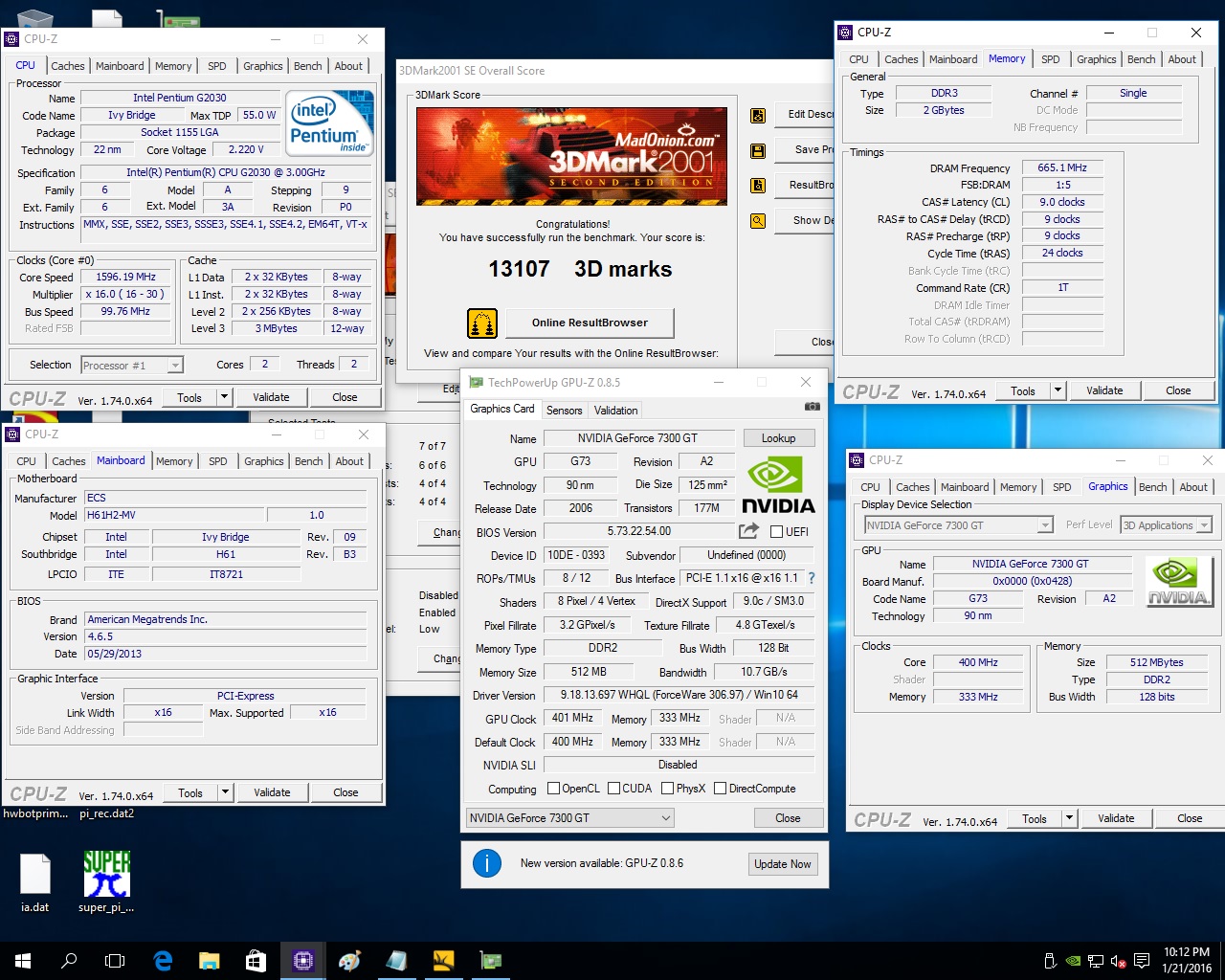Click the muted volume icon in system tray
1225x980 pixels.
point(1118,961)
